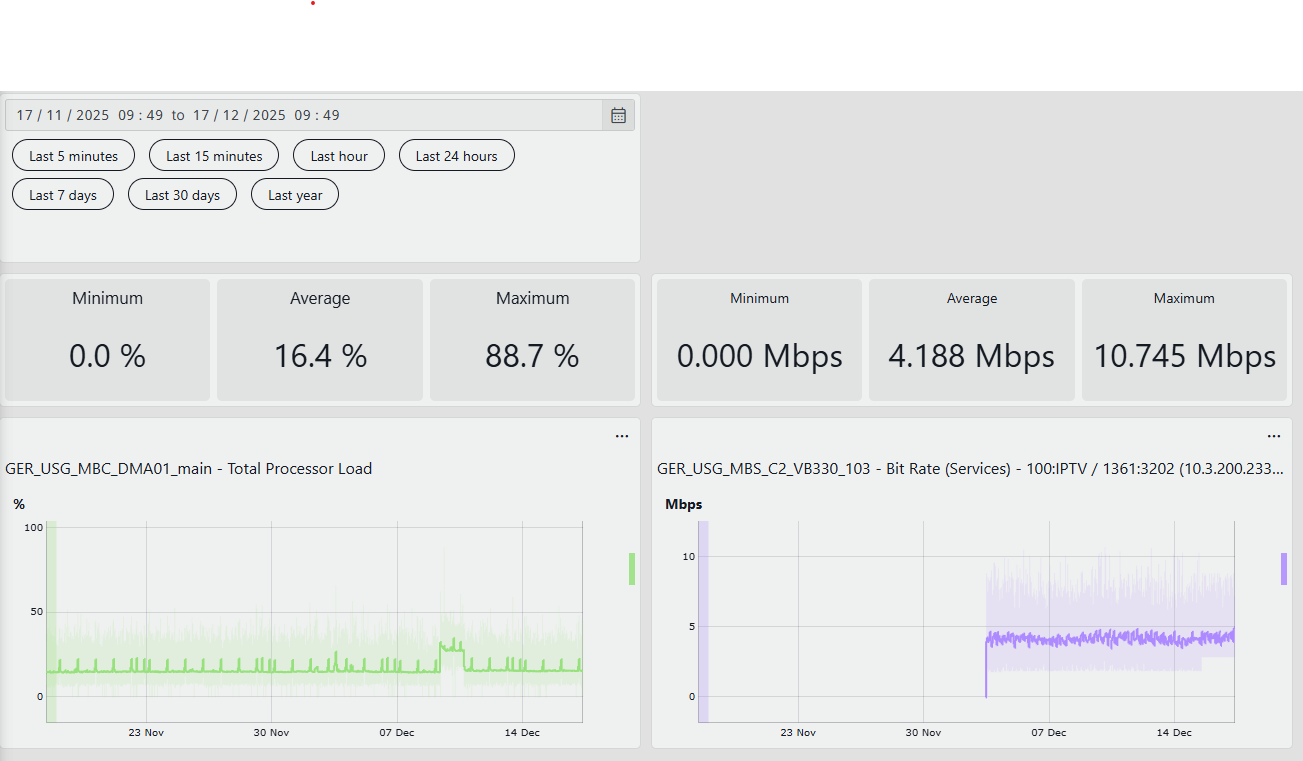Viewport: 1303px width, 761px height.
Task: Choose the Last hour time range
Action: pos(339,156)
